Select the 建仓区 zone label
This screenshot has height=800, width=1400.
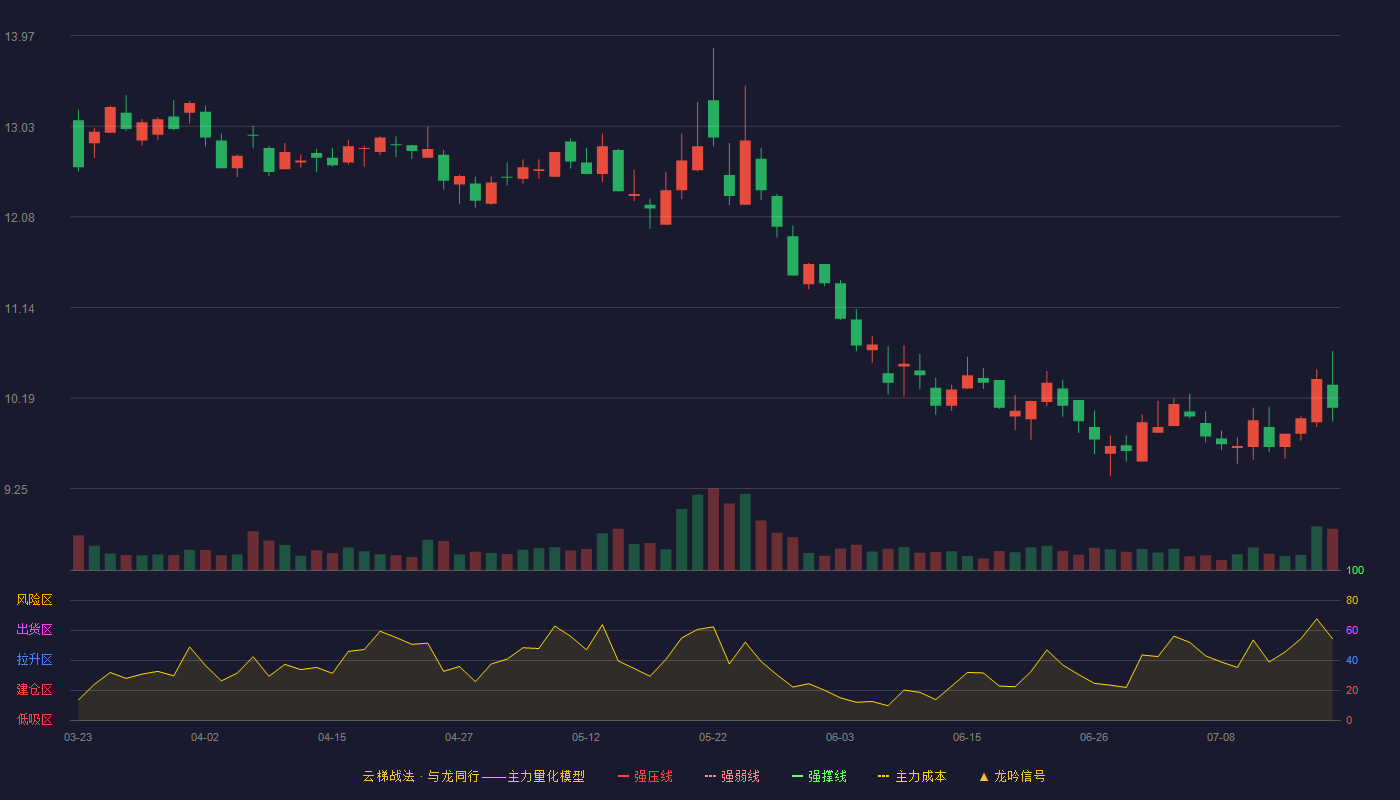pyautogui.click(x=34, y=690)
